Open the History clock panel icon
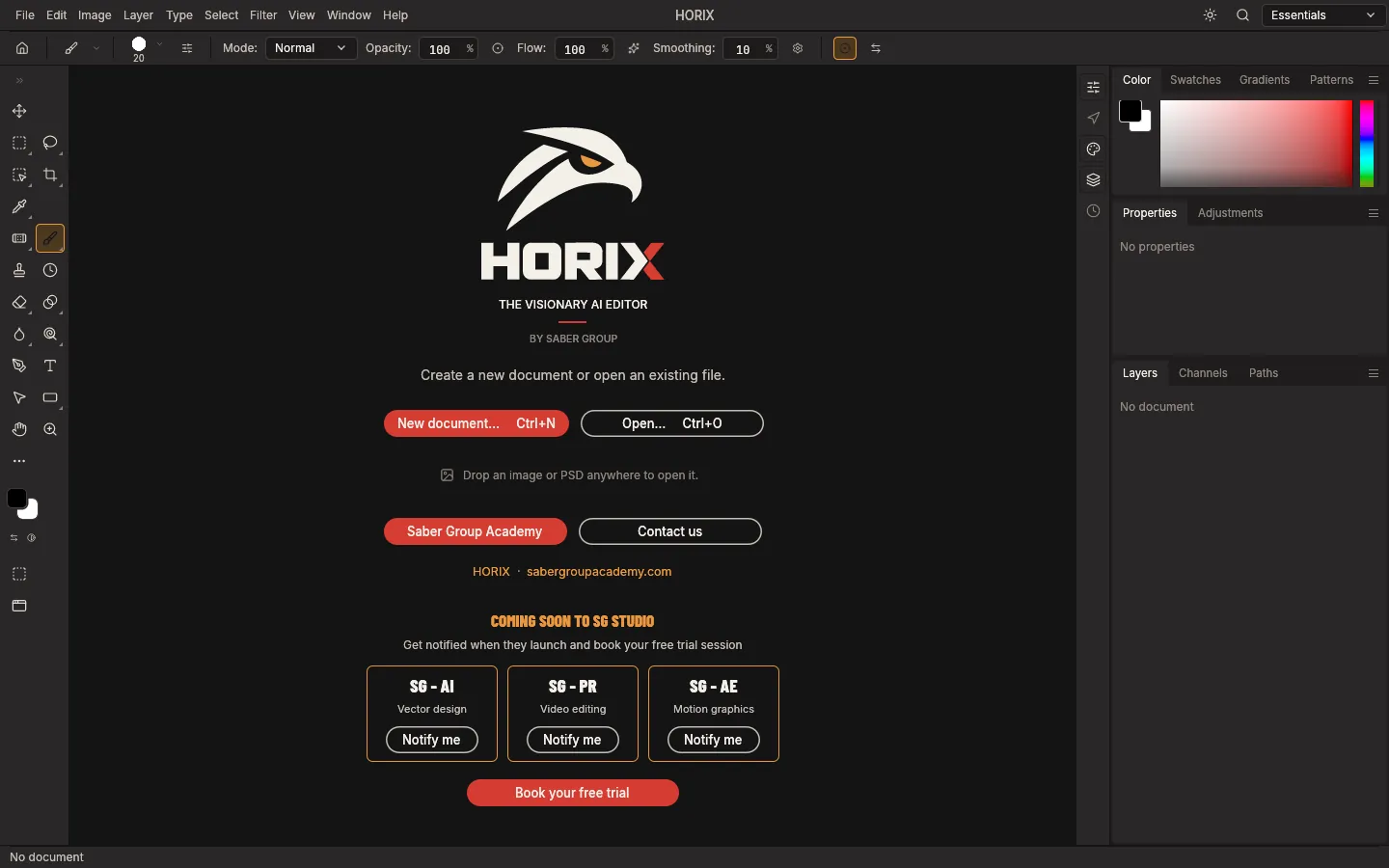This screenshot has height=868, width=1389. point(1093,211)
